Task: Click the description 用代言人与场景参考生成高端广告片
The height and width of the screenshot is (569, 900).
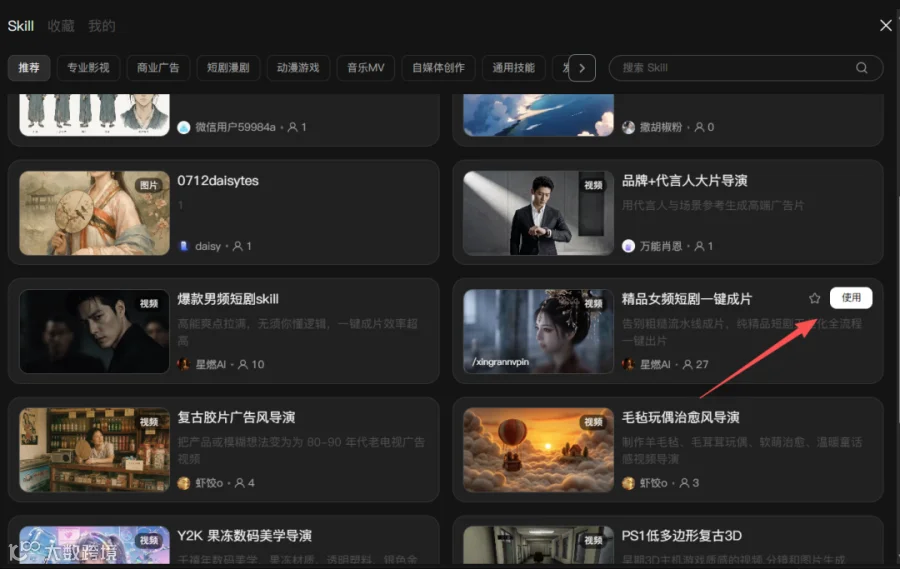Action: coord(713,206)
